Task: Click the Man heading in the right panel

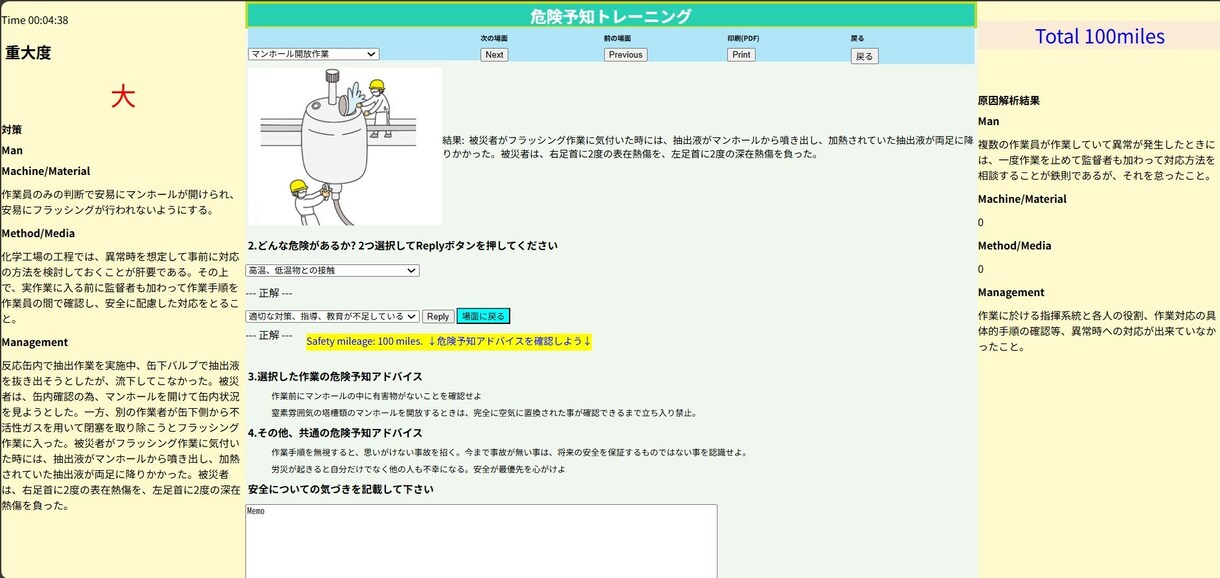Action: click(988, 121)
